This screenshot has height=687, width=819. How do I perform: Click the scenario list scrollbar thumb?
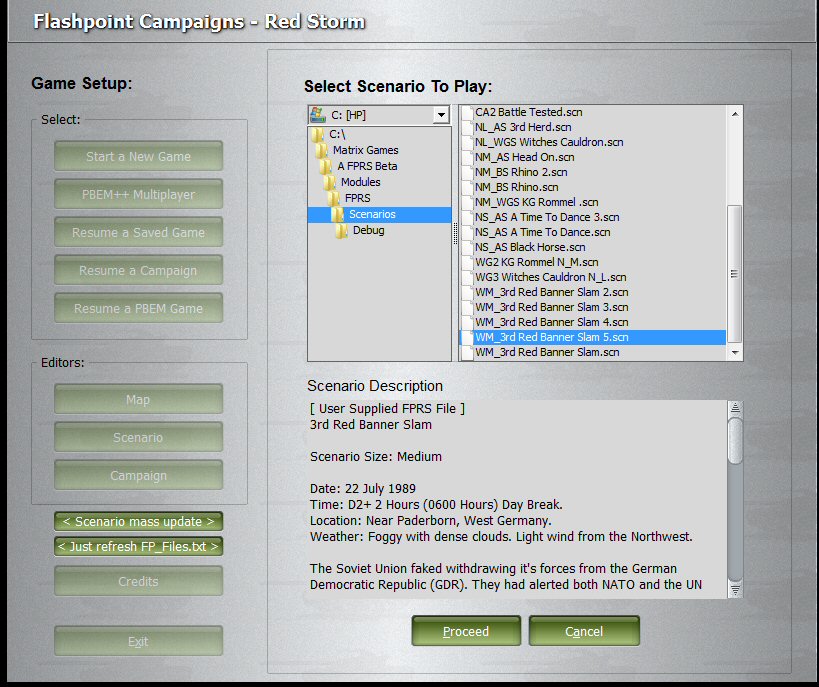(735, 274)
